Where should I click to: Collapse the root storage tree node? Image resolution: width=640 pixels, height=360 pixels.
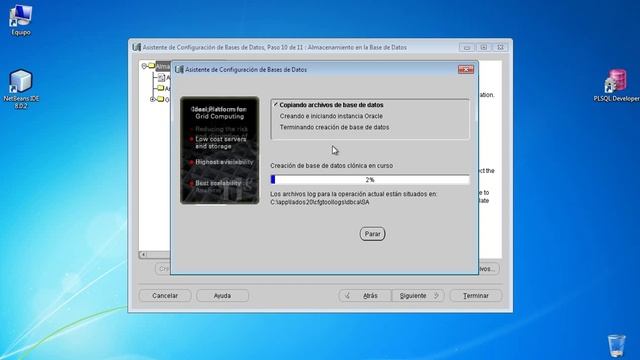tap(144, 66)
